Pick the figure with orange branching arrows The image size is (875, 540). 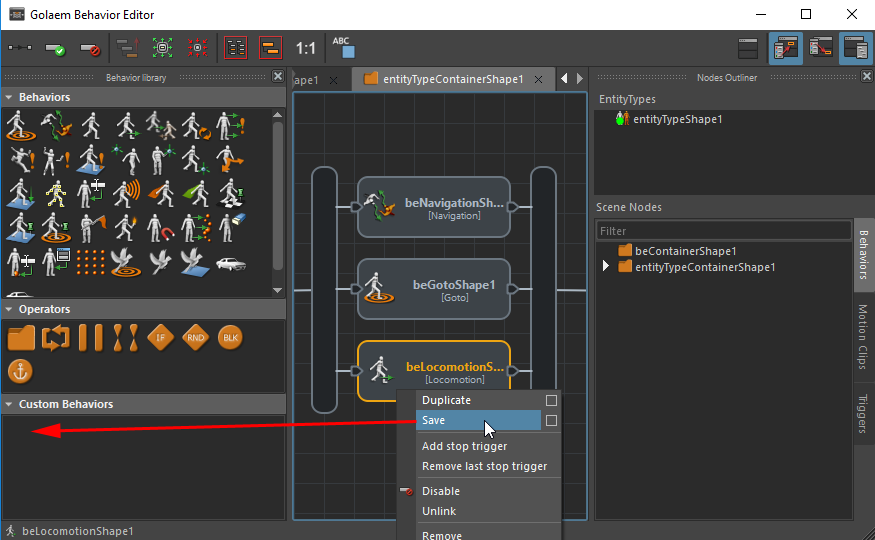pos(230,160)
